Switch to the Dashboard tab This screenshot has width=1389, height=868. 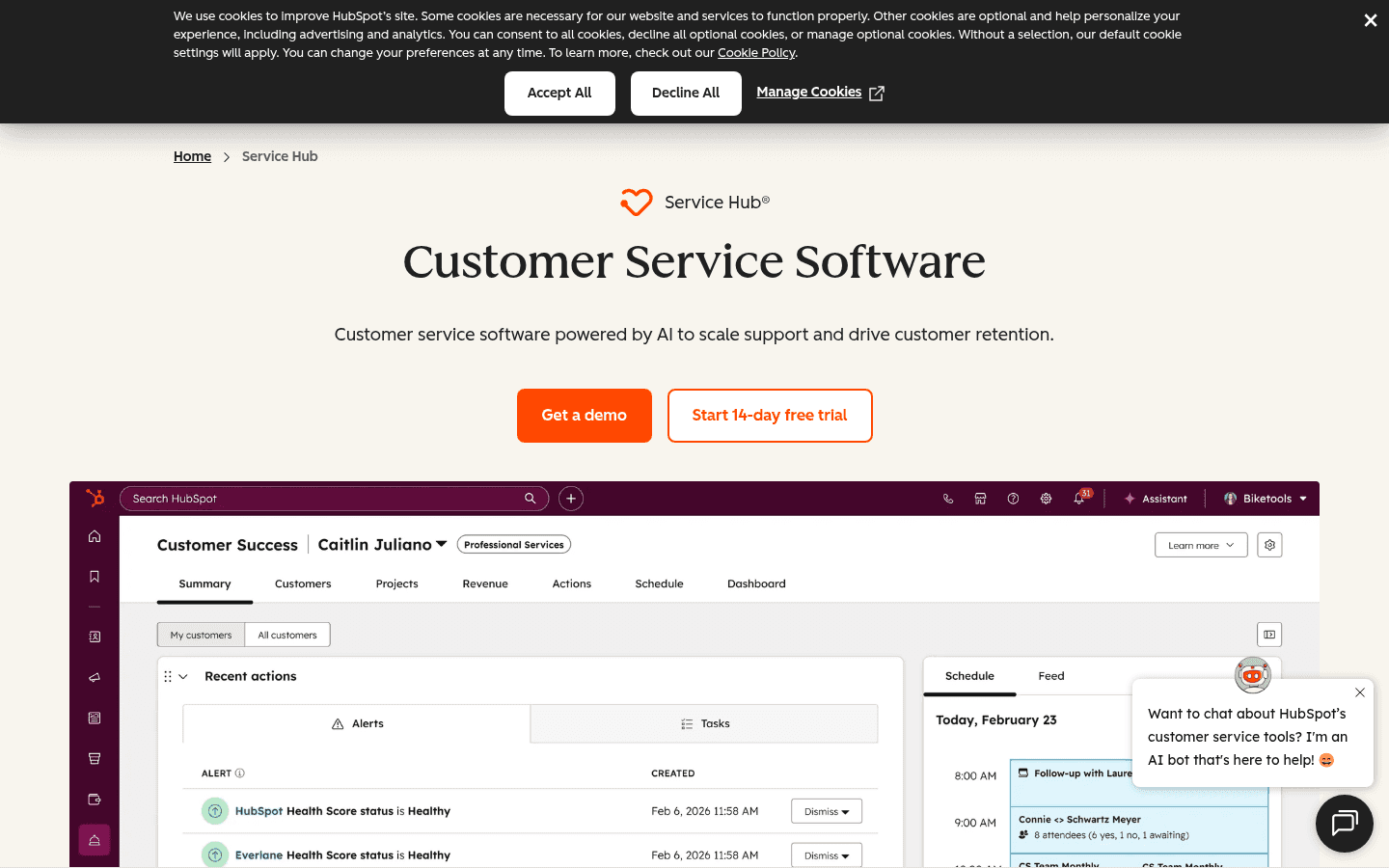[756, 583]
